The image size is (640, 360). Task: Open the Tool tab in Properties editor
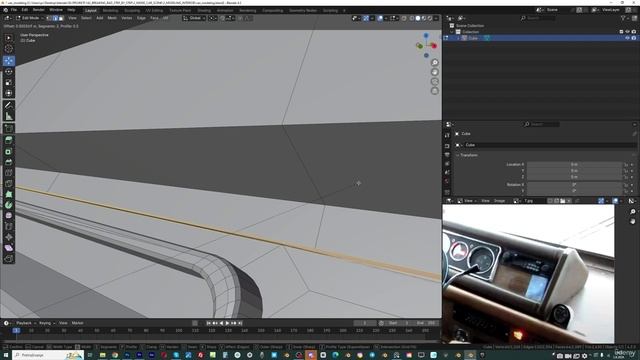pyautogui.click(x=447, y=135)
